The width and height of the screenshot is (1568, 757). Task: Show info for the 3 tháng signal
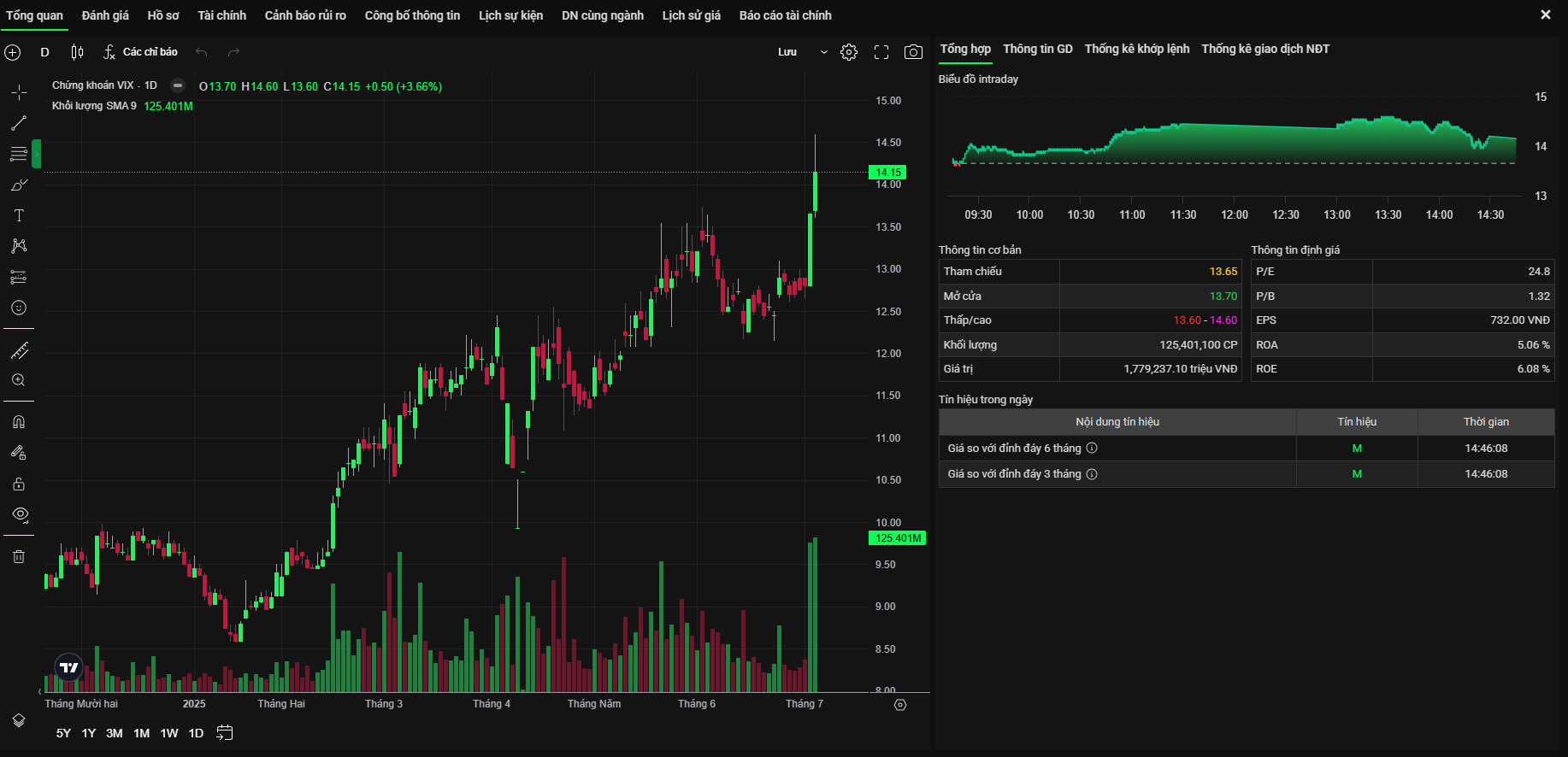pos(1092,474)
